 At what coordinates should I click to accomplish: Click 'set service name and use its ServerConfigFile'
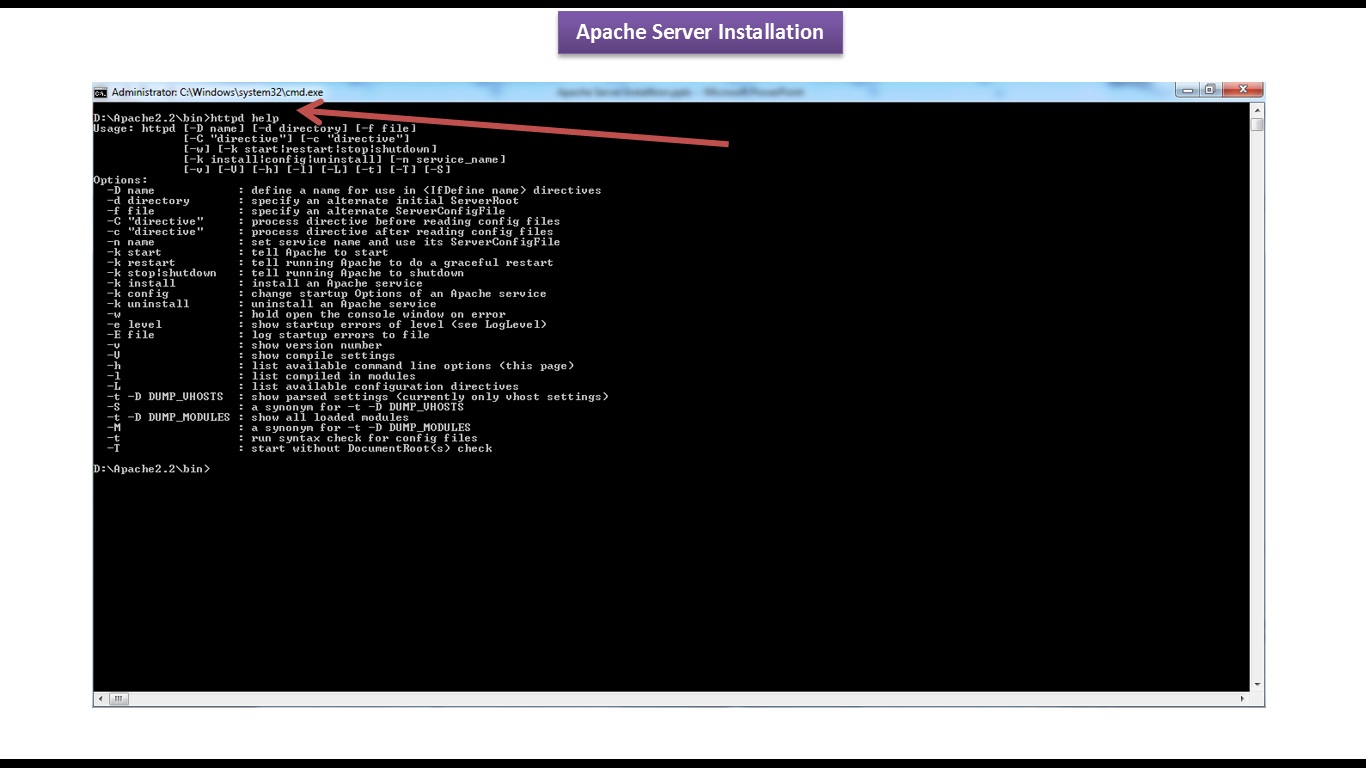pos(405,242)
